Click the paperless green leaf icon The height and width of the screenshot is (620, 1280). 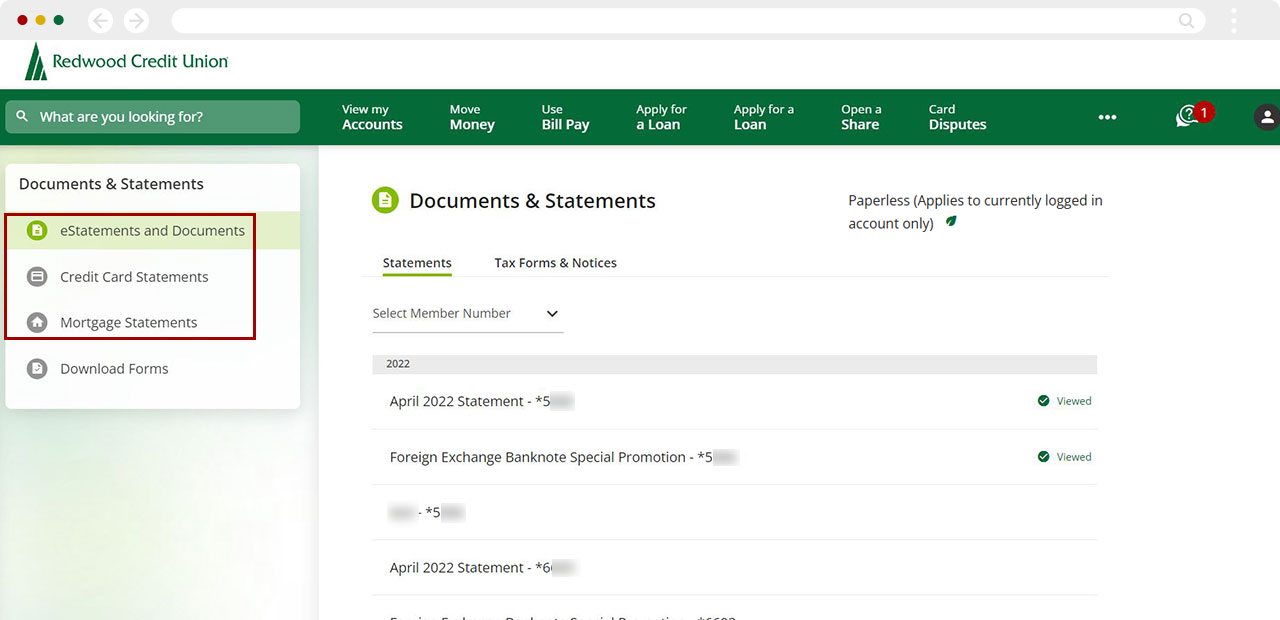[951, 221]
